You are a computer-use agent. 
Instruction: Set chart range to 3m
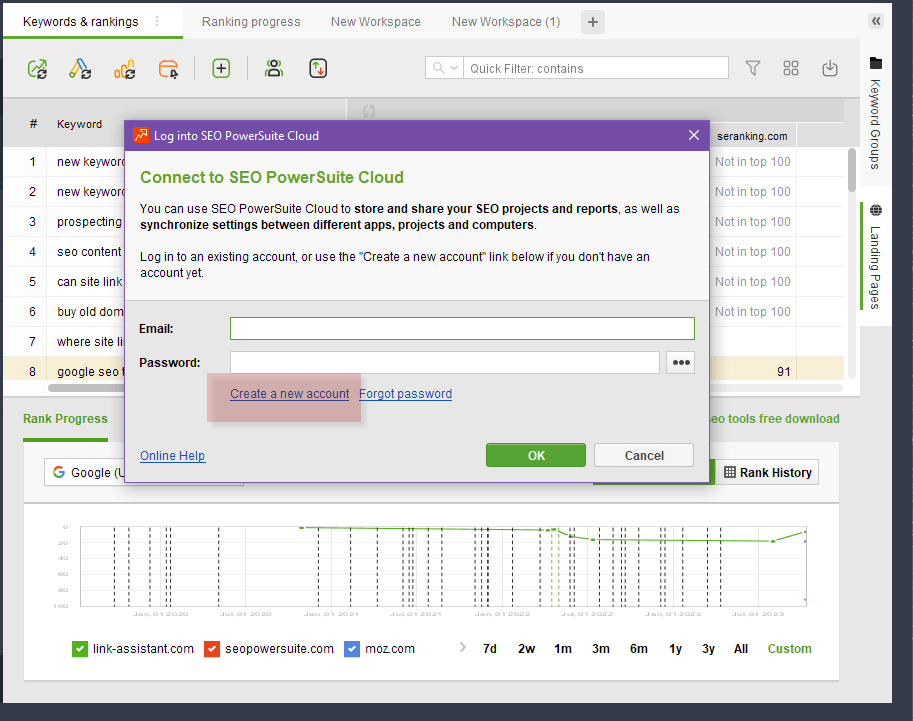pyautogui.click(x=601, y=649)
